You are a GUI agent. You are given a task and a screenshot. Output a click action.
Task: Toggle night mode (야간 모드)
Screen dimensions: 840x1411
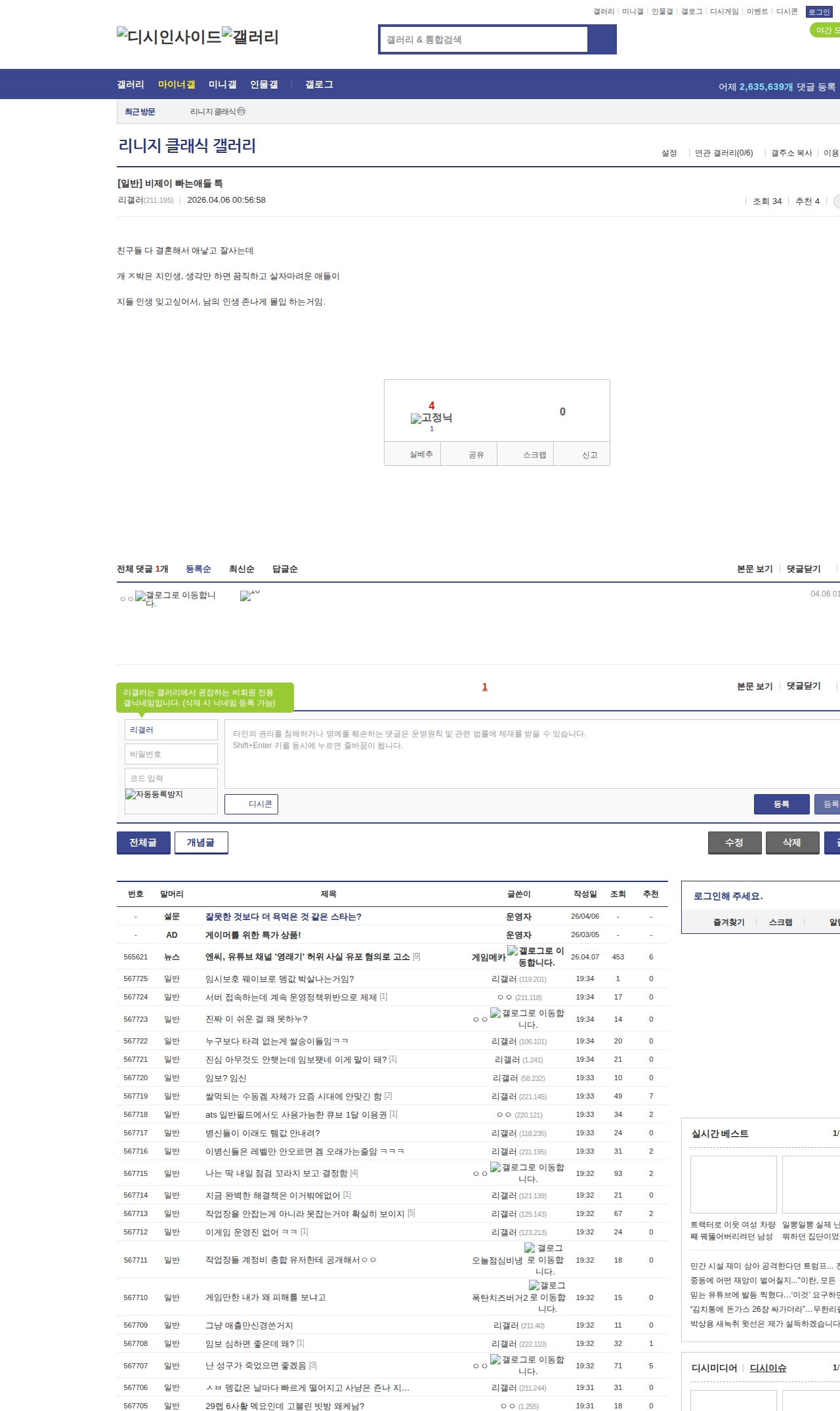[x=825, y=30]
